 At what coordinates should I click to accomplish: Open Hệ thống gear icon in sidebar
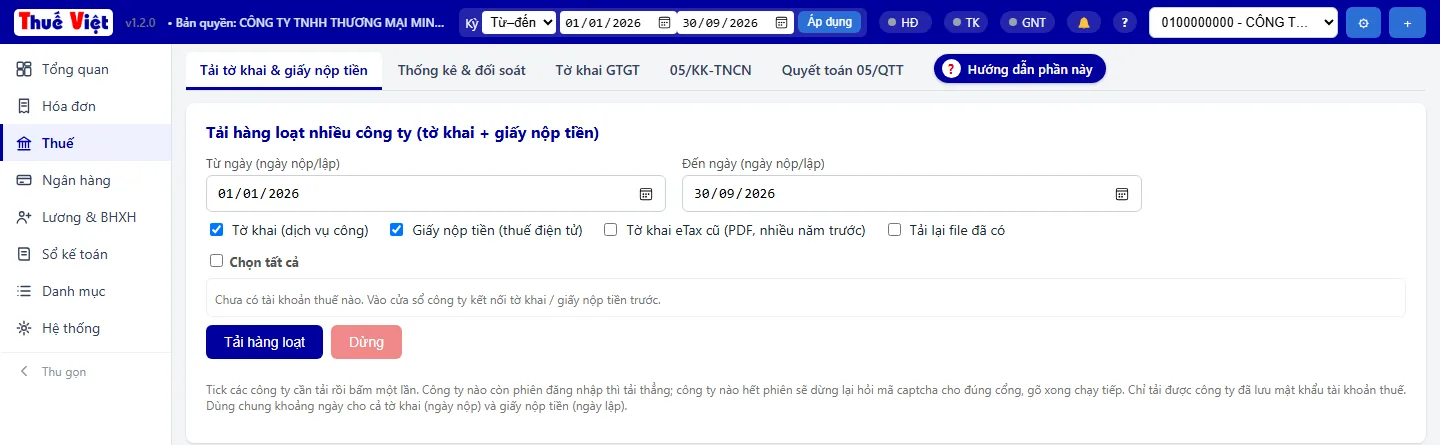[x=24, y=328]
